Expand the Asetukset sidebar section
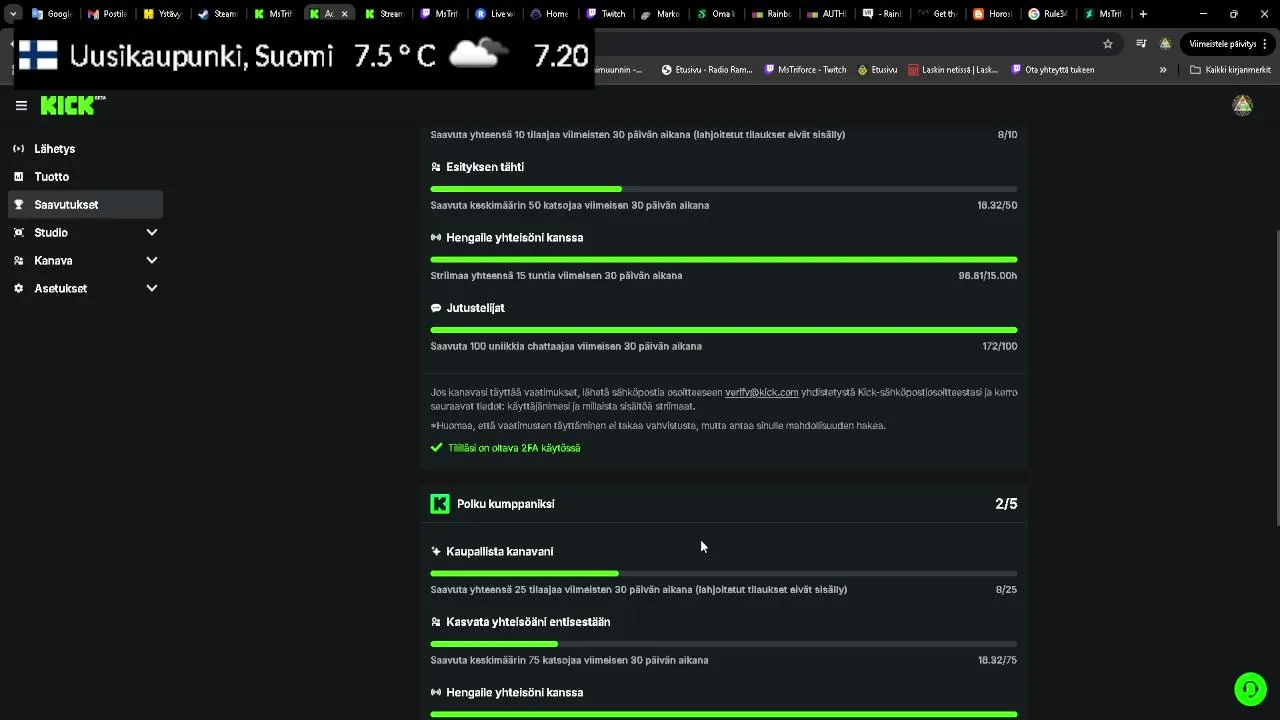This screenshot has width=1280, height=720. click(x=152, y=289)
